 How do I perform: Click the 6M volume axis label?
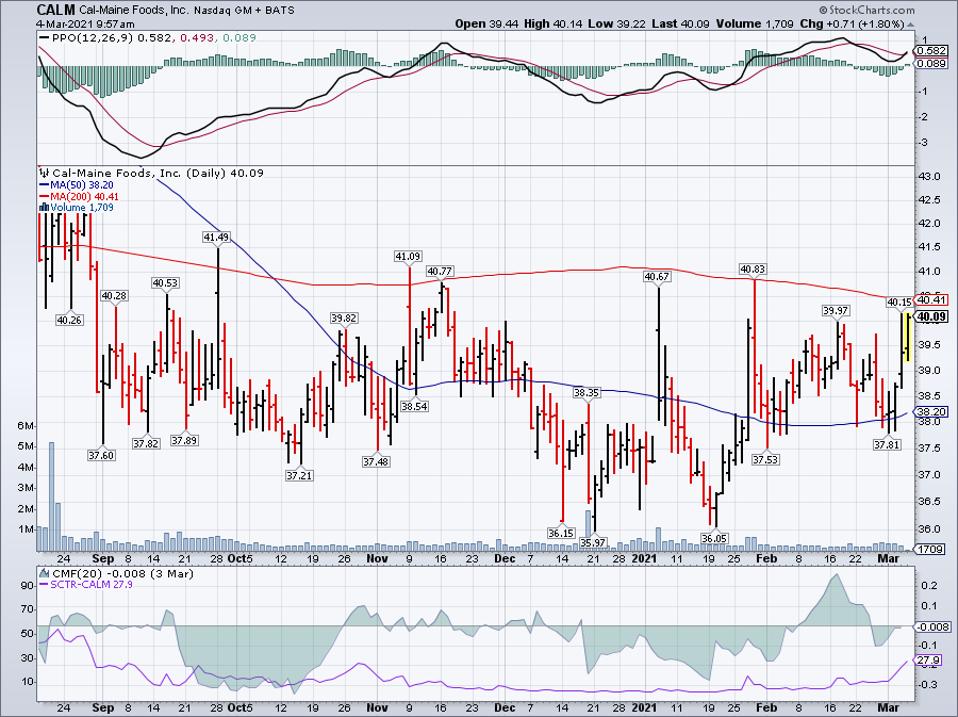coord(25,426)
